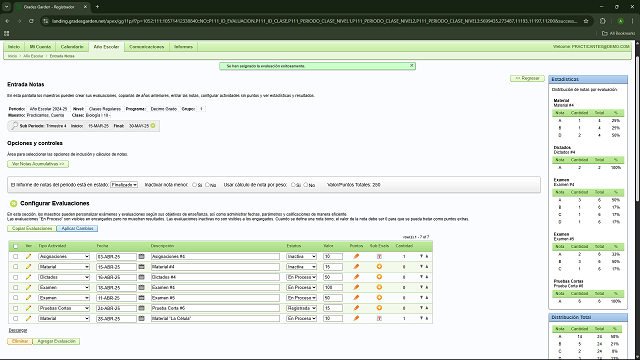Open Estatus dropdown for Material "La Célula"
640x360 pixels.
click(301, 318)
